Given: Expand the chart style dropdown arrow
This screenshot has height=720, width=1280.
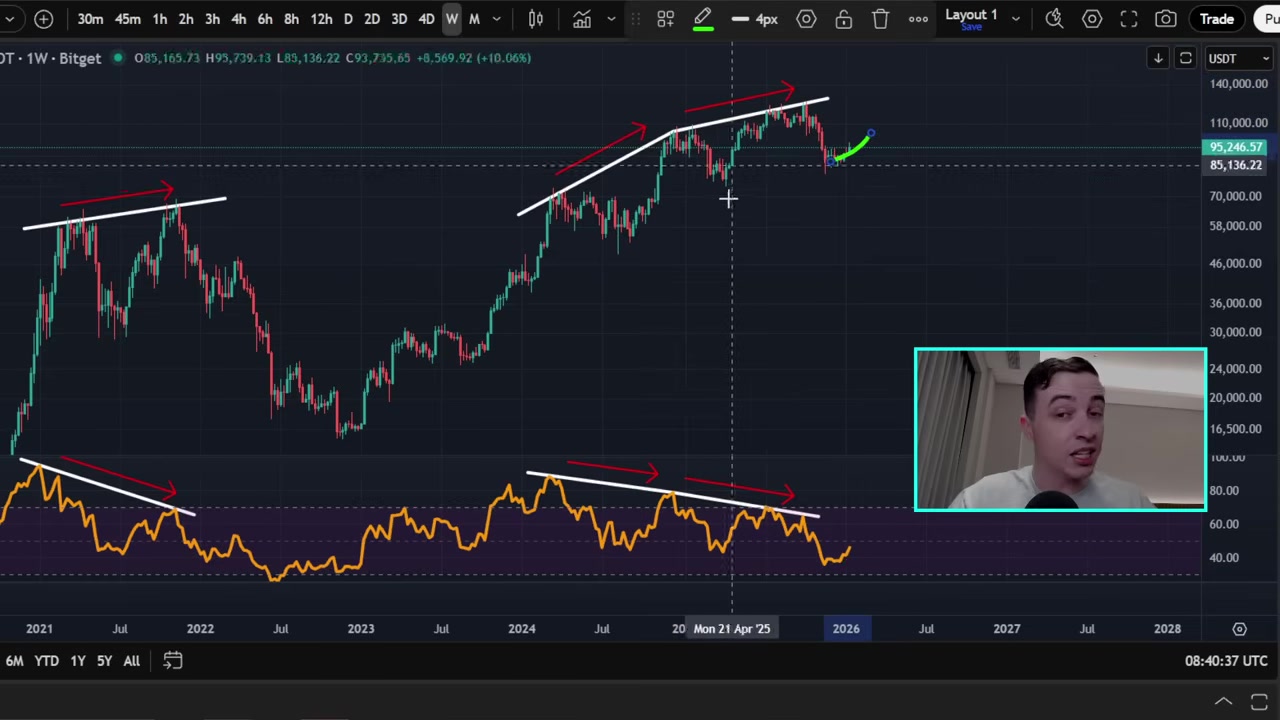Looking at the screenshot, I should [x=610, y=18].
